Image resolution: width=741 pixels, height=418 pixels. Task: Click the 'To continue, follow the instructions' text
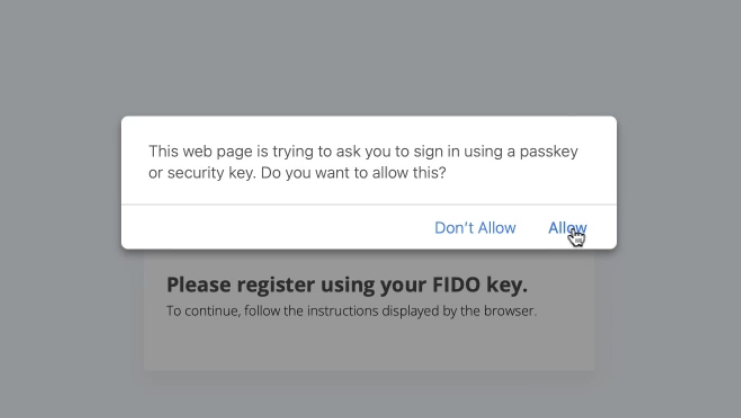351,311
